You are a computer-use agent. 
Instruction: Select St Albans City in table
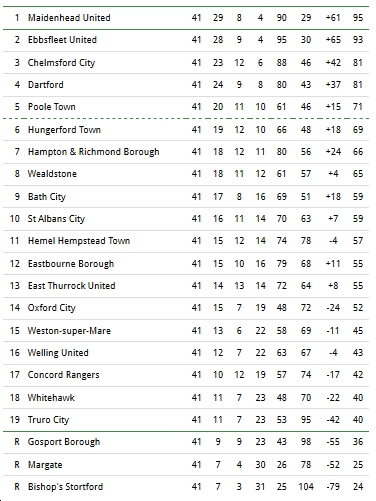[56, 219]
